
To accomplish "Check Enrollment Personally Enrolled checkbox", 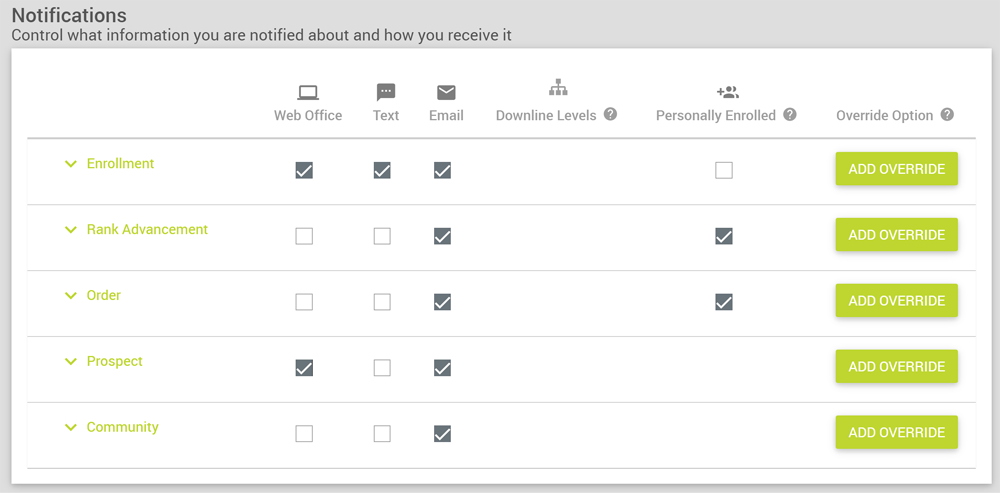I will click(x=724, y=170).
